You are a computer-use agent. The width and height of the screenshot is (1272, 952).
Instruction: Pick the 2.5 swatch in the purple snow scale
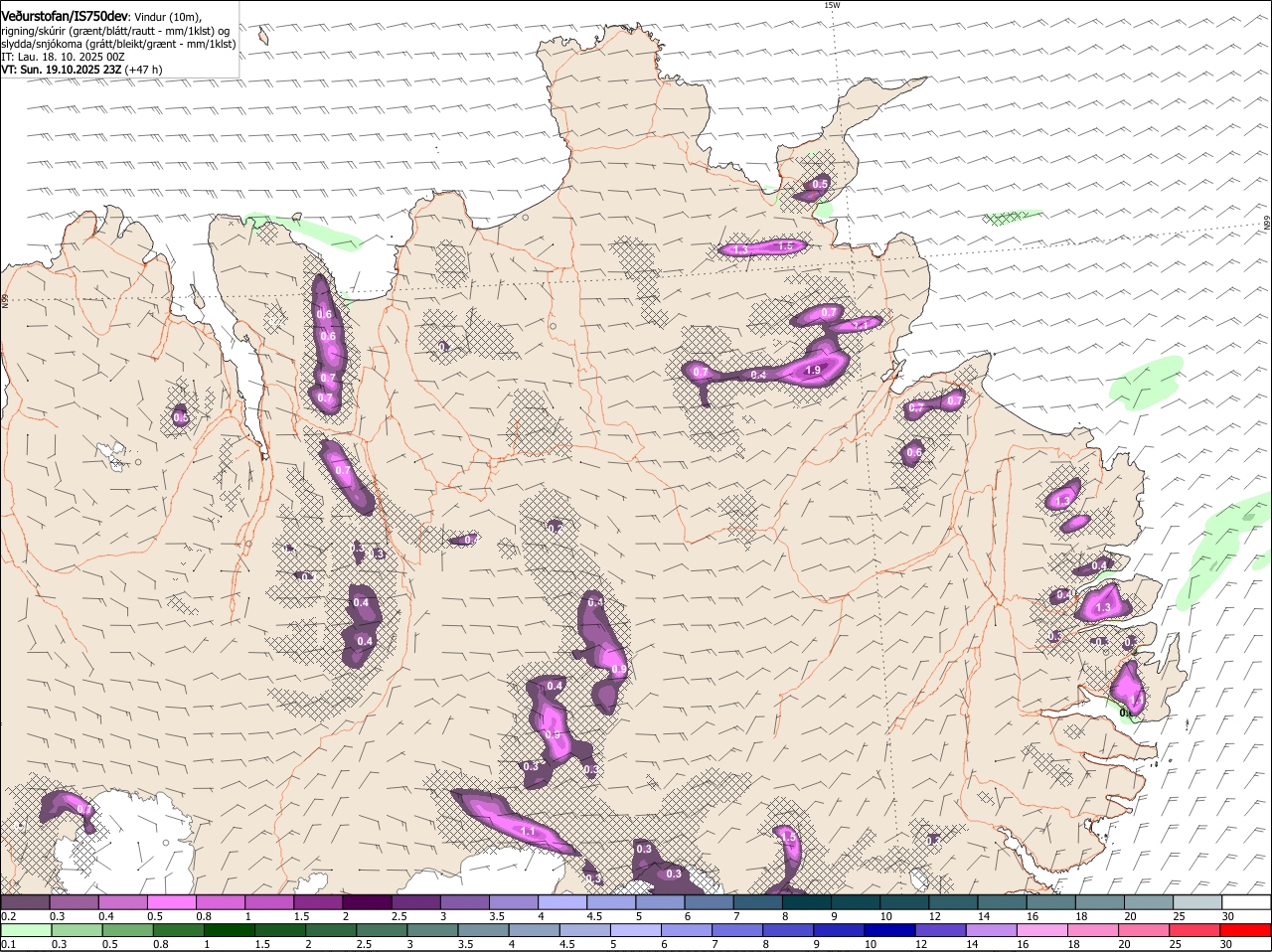click(x=414, y=901)
